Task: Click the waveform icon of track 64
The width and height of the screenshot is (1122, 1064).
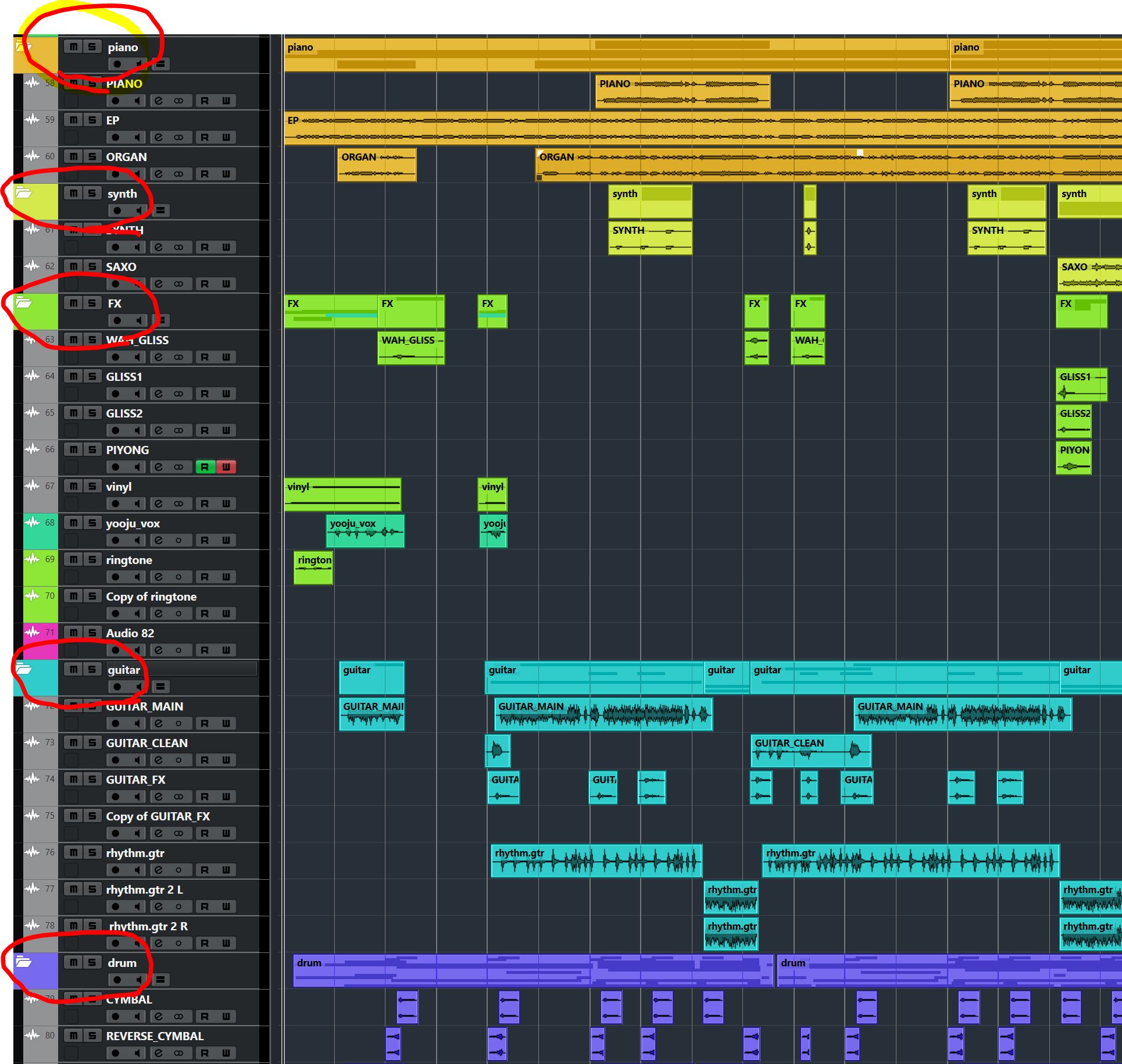Action: tap(32, 376)
